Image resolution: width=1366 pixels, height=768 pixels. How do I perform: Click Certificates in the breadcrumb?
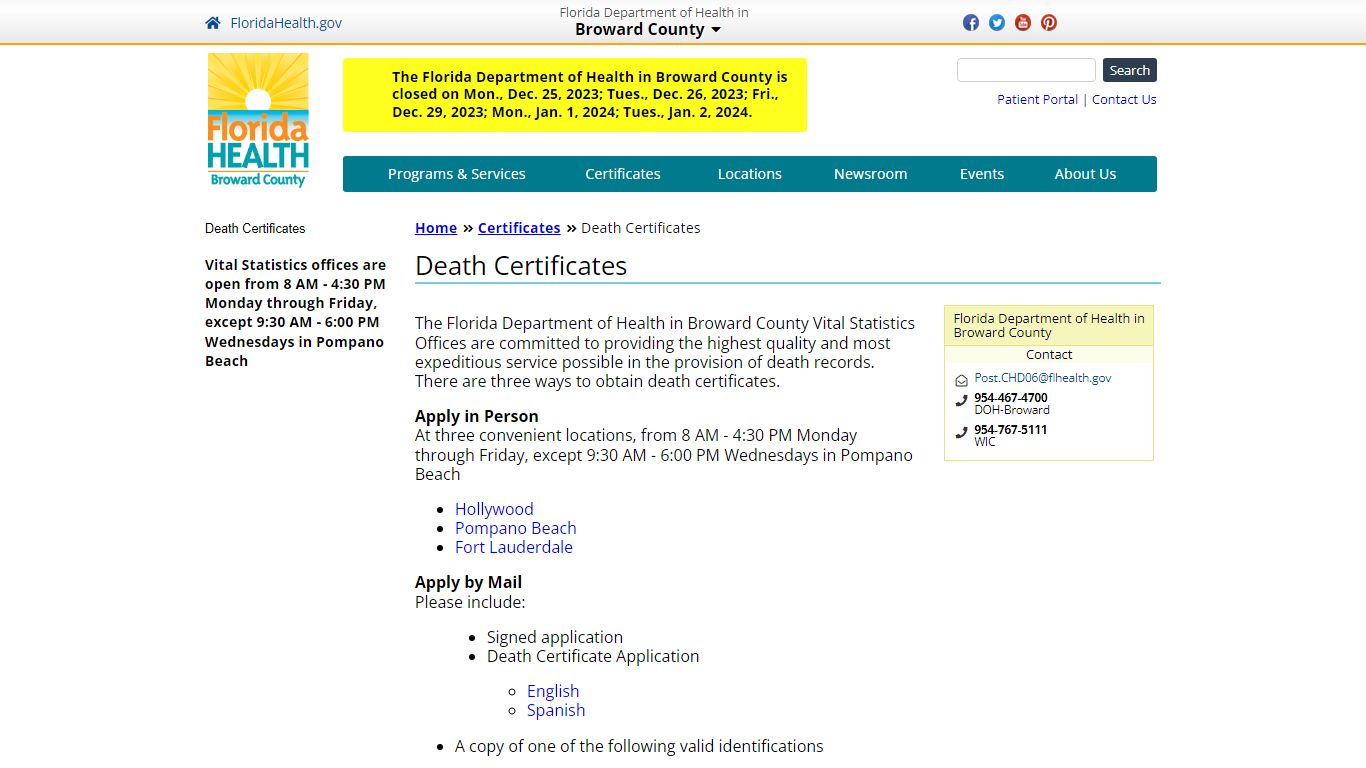(519, 228)
